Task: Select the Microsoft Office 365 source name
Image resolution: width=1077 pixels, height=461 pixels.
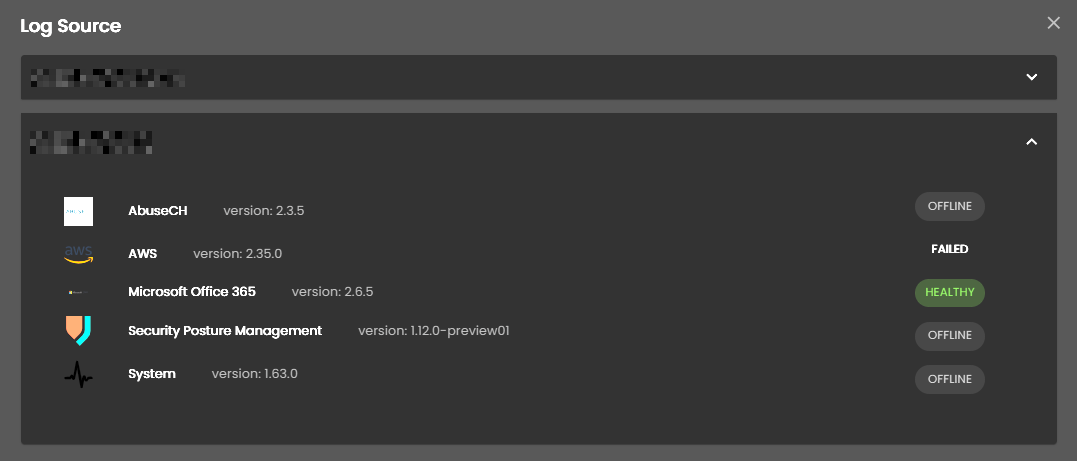Action: [x=192, y=292]
